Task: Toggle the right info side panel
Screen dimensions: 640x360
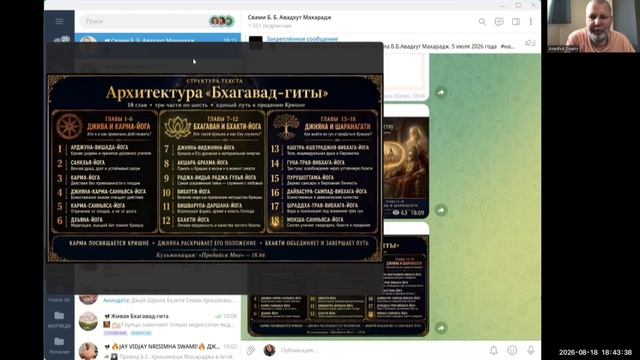Action: pos(516,22)
